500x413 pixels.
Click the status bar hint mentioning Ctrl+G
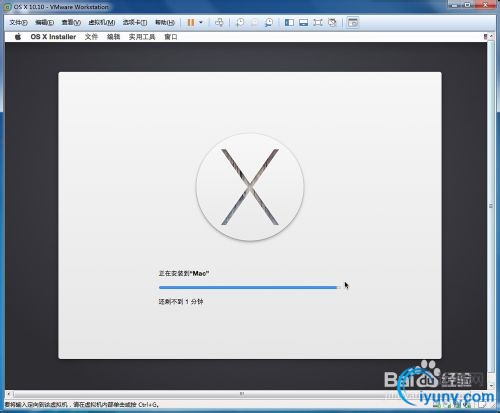tap(82, 405)
